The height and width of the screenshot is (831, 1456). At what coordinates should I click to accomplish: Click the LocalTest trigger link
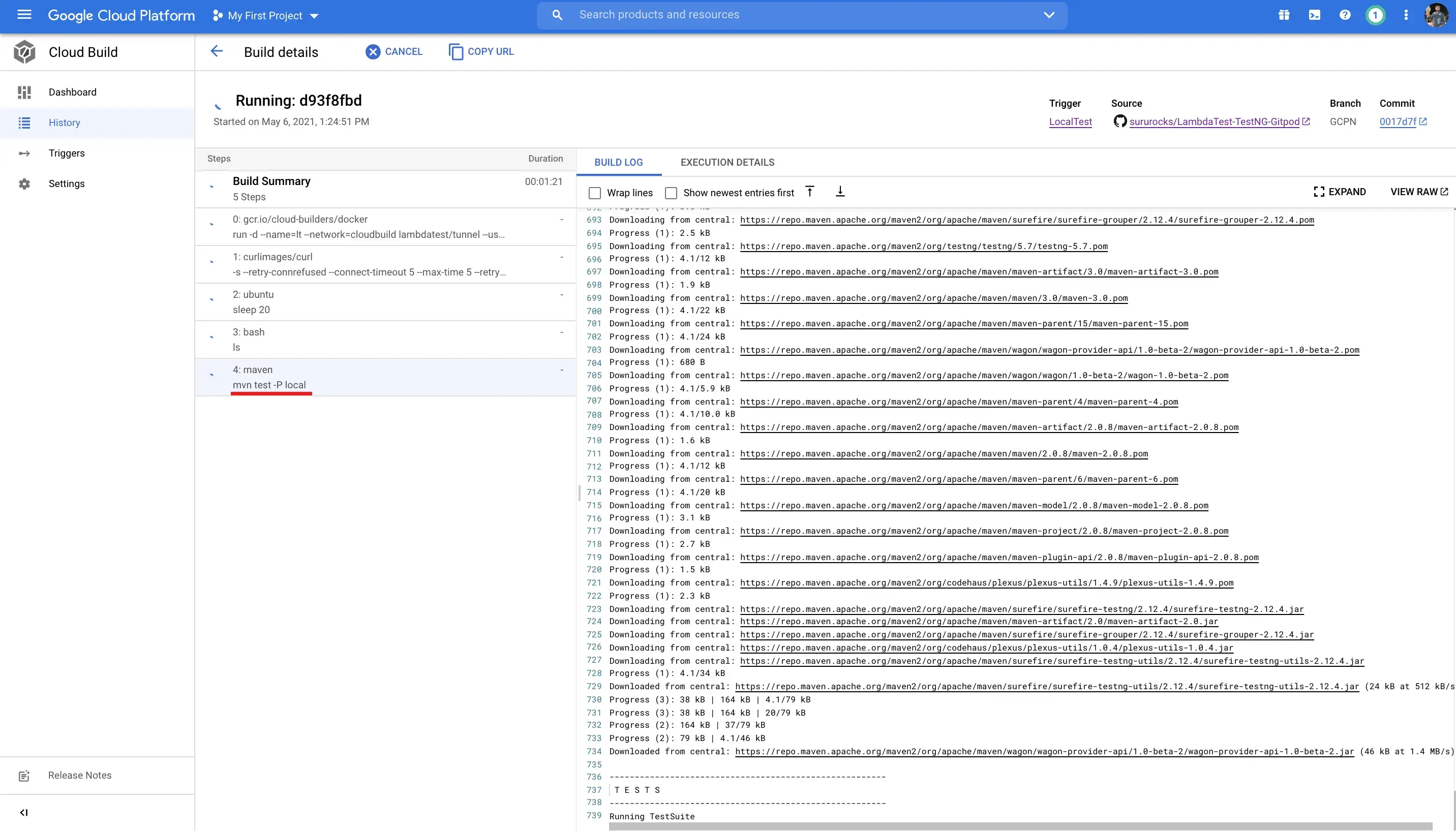tap(1069, 121)
